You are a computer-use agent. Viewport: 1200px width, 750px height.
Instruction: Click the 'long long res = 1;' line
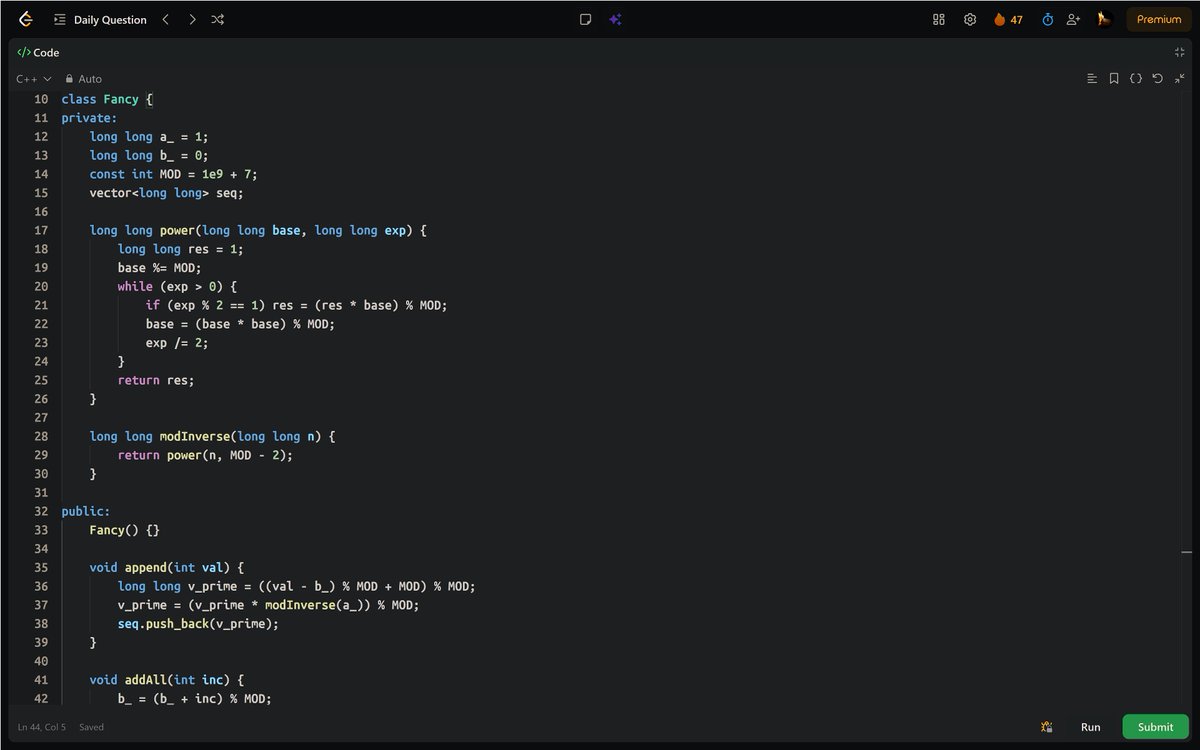point(180,249)
